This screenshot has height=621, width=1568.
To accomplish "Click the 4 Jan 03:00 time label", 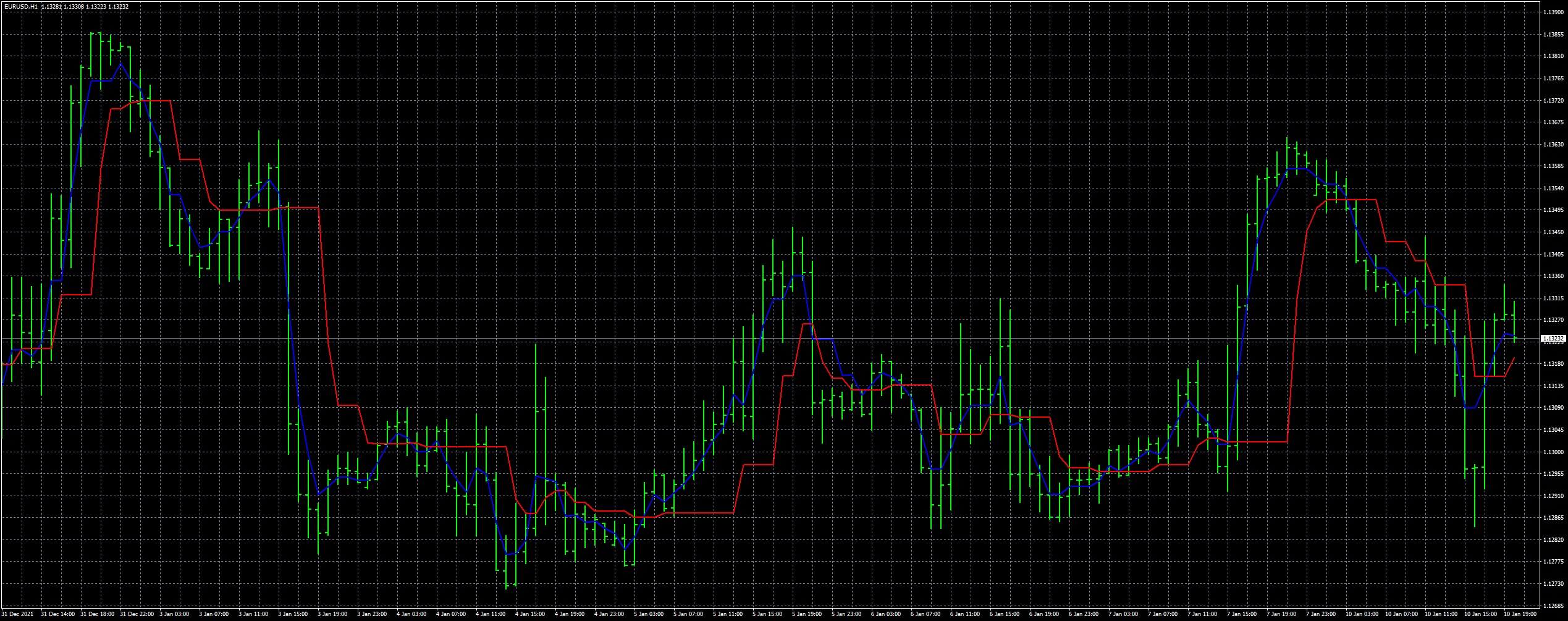I will tap(412, 614).
